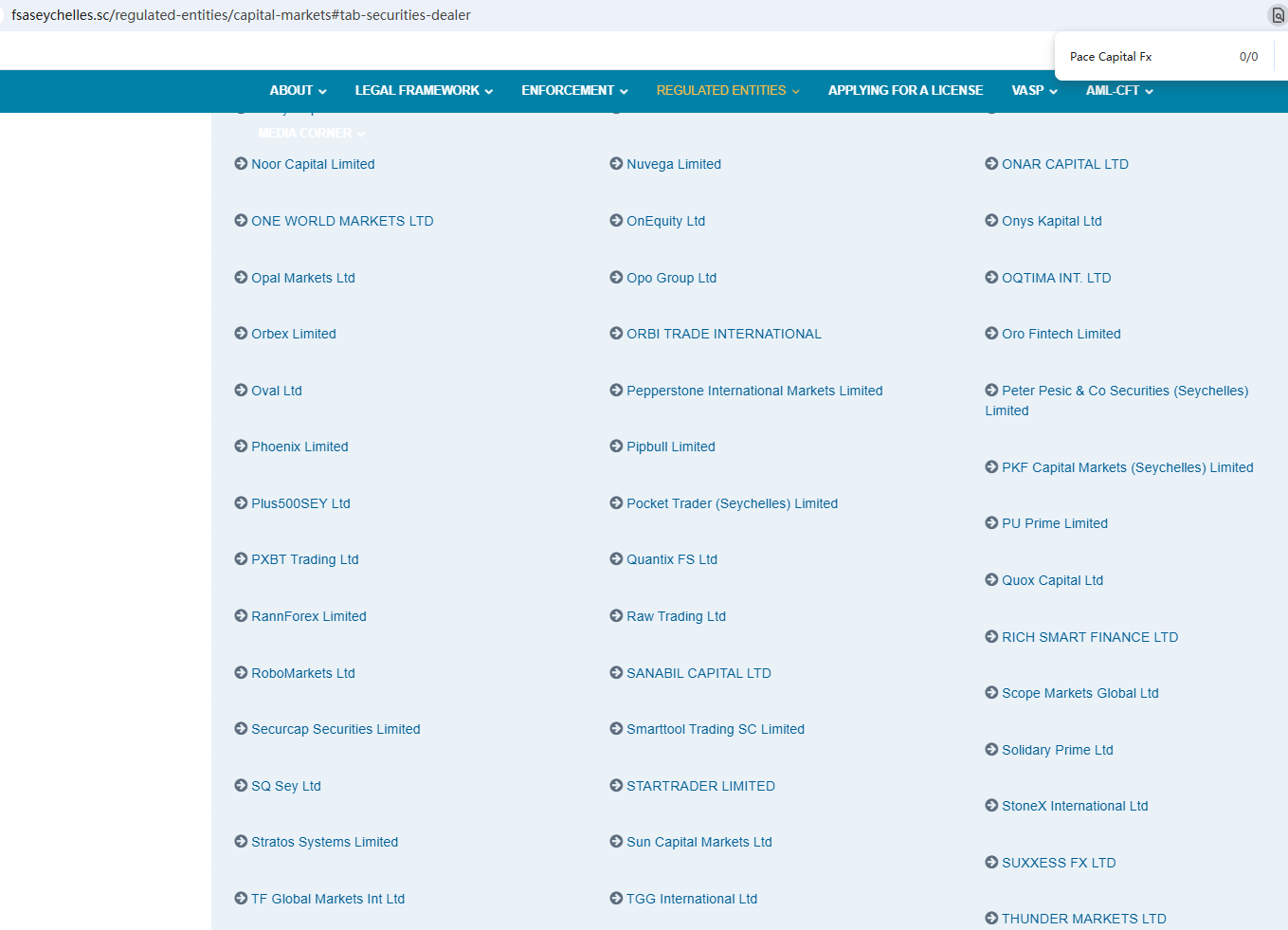
Task: Click the arrow icon beside Noor Capital Limited
Action: [x=241, y=164]
